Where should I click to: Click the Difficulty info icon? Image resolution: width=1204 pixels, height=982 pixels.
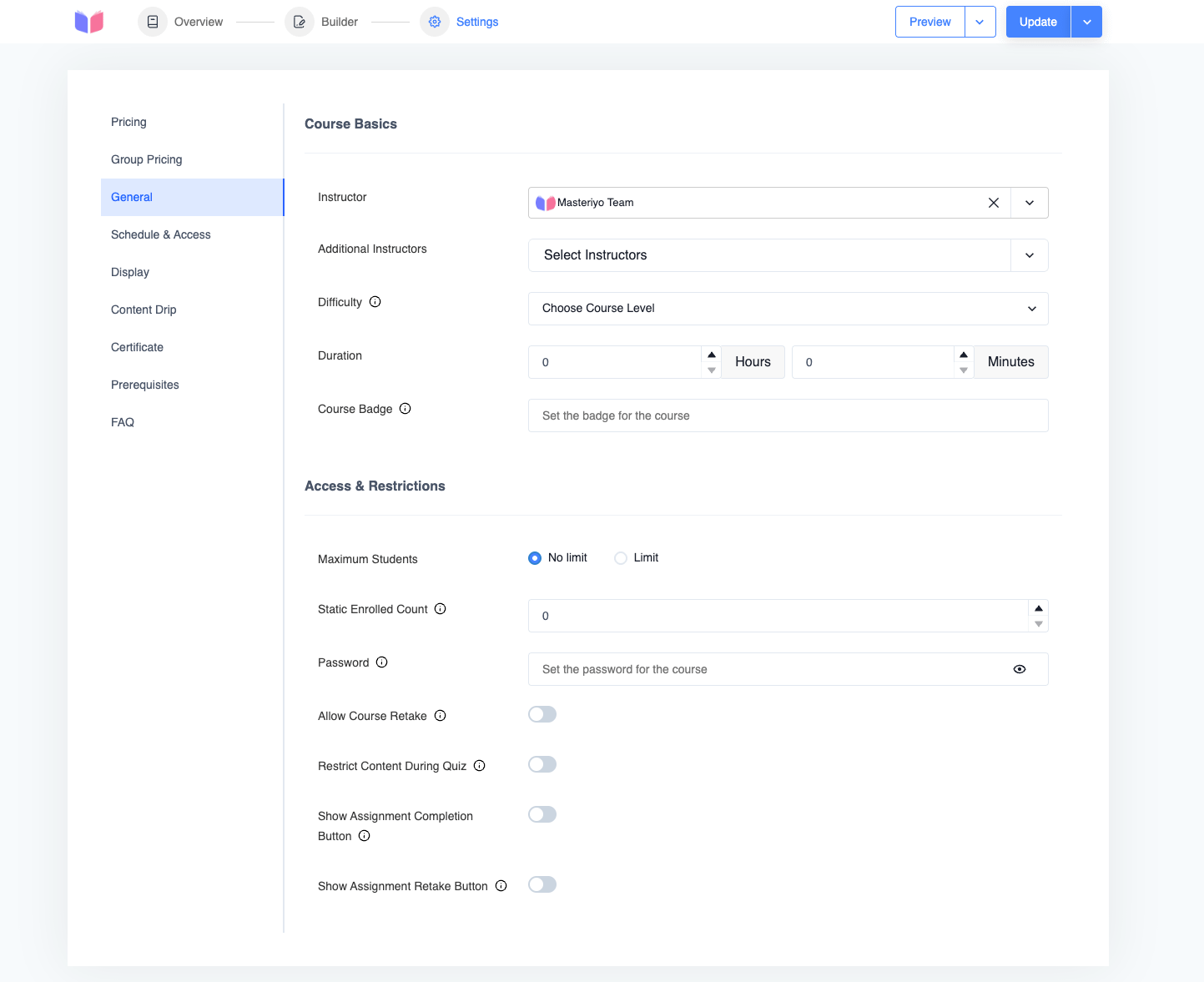click(375, 302)
